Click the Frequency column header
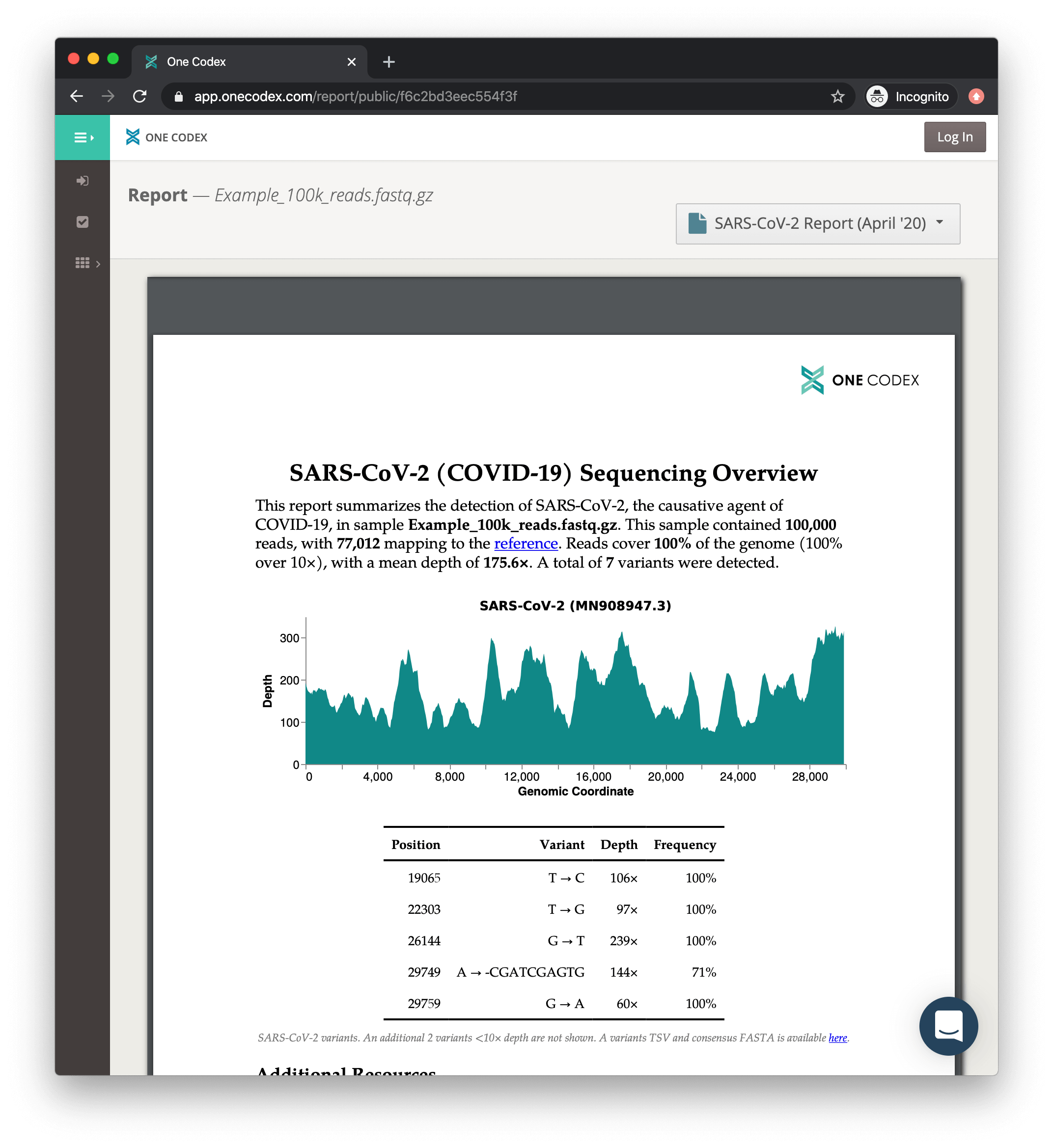 [685, 845]
